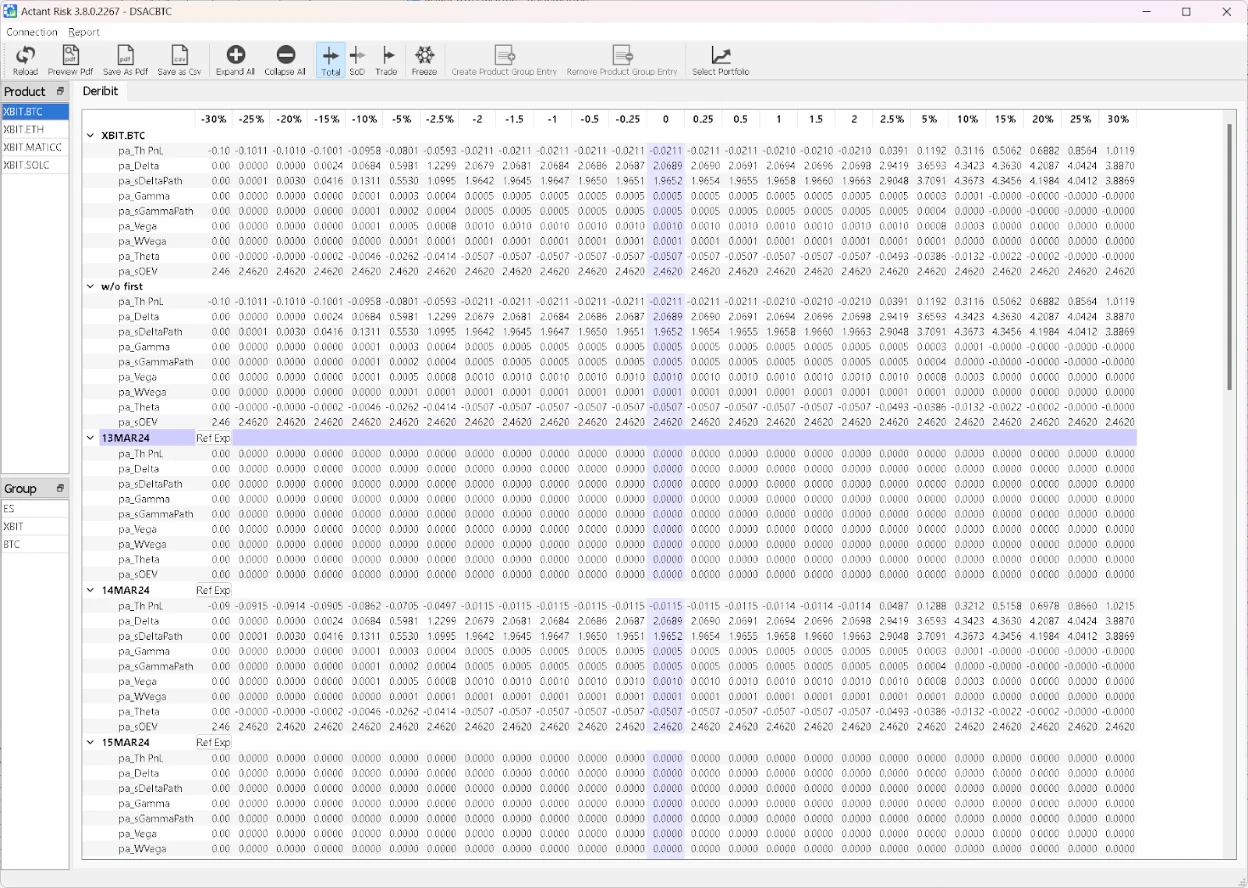Toggle the Total view mode button
The height and width of the screenshot is (888, 1248).
330,60
